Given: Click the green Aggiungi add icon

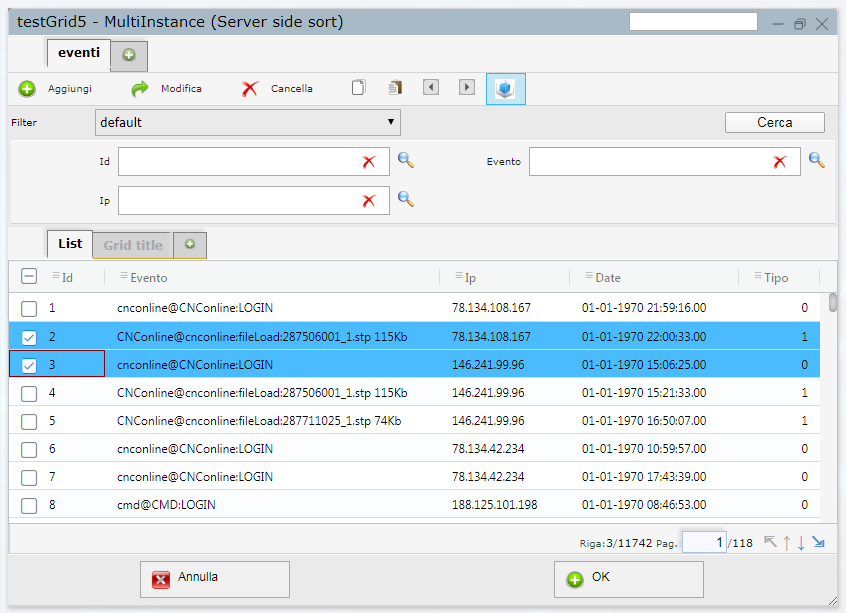Looking at the screenshot, I should pos(27,89).
